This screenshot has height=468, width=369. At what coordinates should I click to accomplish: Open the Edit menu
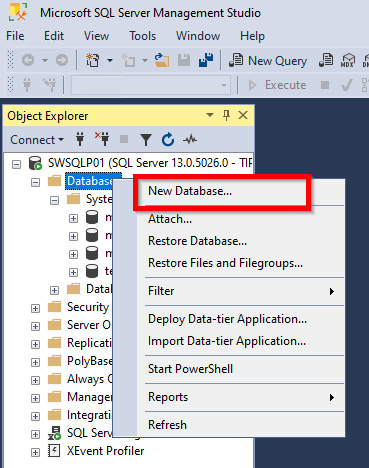[x=54, y=36]
